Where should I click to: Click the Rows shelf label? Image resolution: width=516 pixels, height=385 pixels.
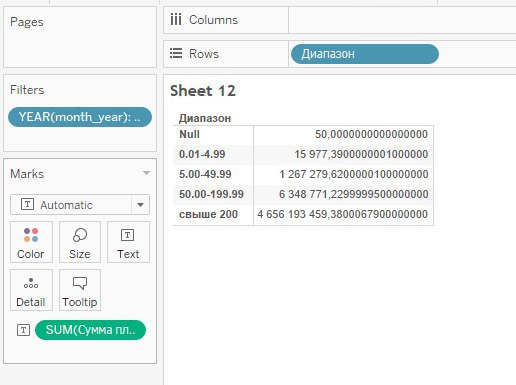click(x=204, y=54)
